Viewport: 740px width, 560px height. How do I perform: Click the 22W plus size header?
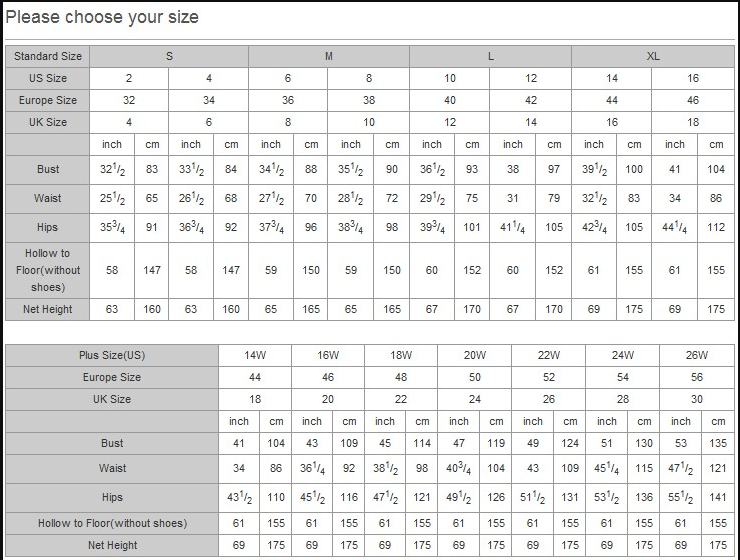pos(549,355)
